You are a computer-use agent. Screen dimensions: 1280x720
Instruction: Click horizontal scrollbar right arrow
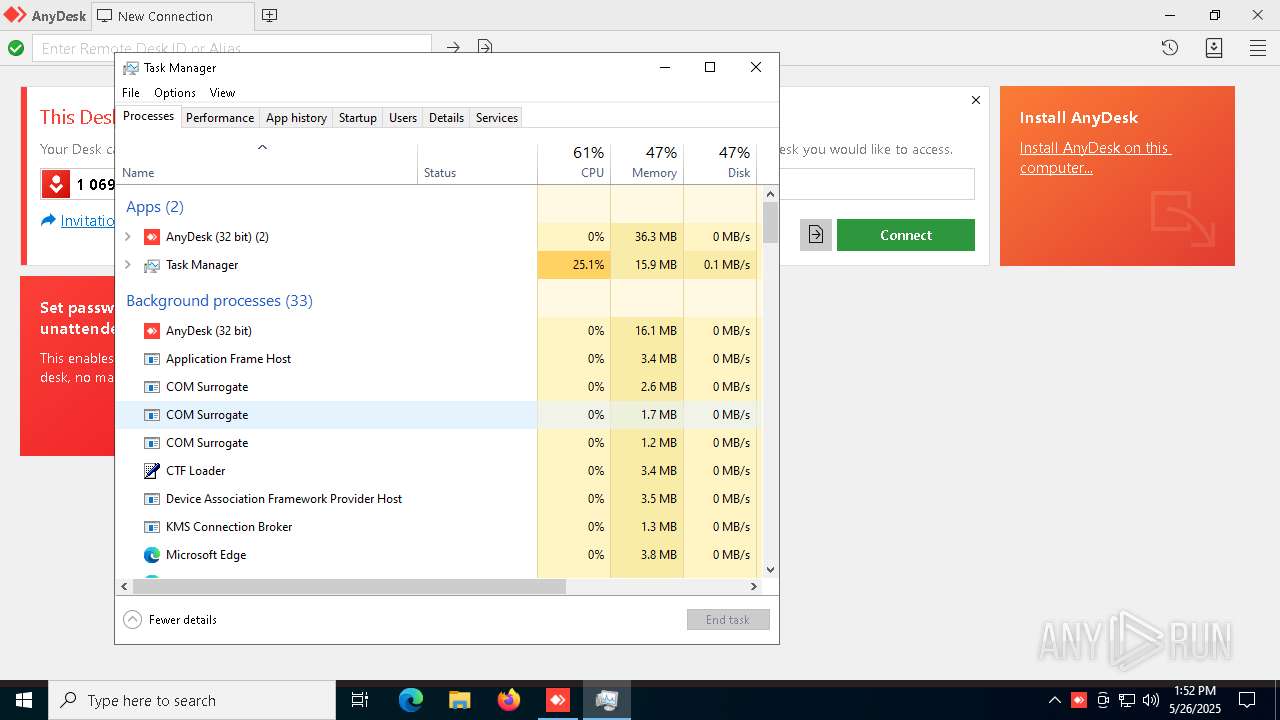tap(754, 587)
